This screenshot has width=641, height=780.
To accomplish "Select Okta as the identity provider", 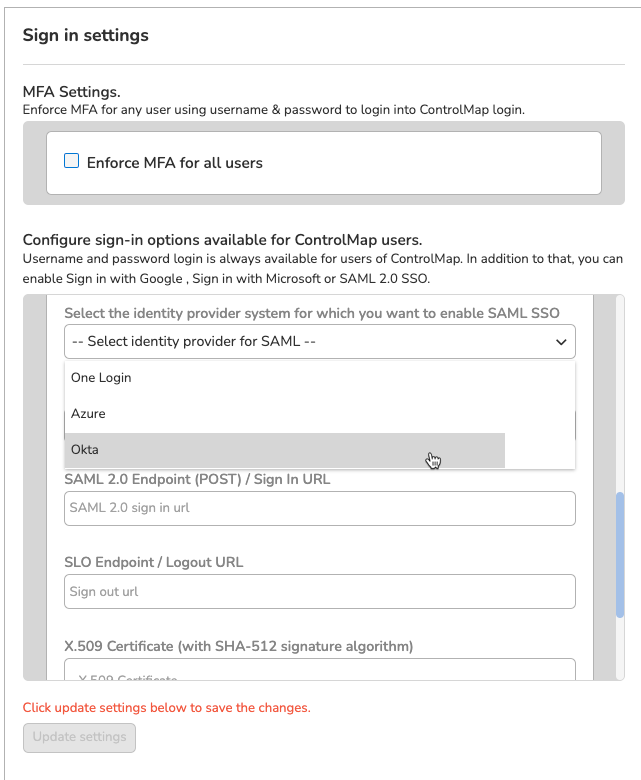I will 284,450.
